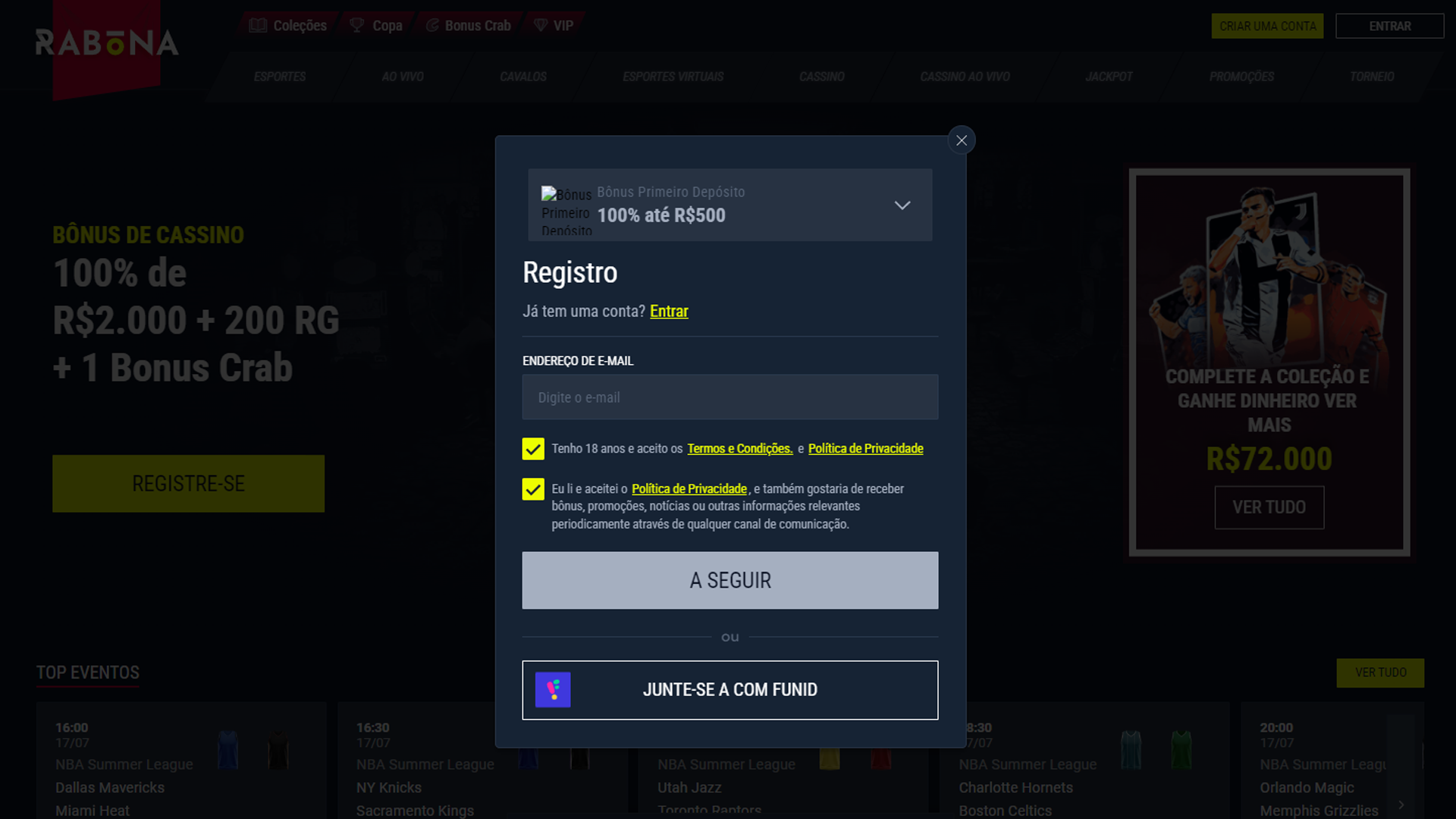Click the REGISTRE-SE banner button
Screen dimensions: 1456x819
[188, 484]
